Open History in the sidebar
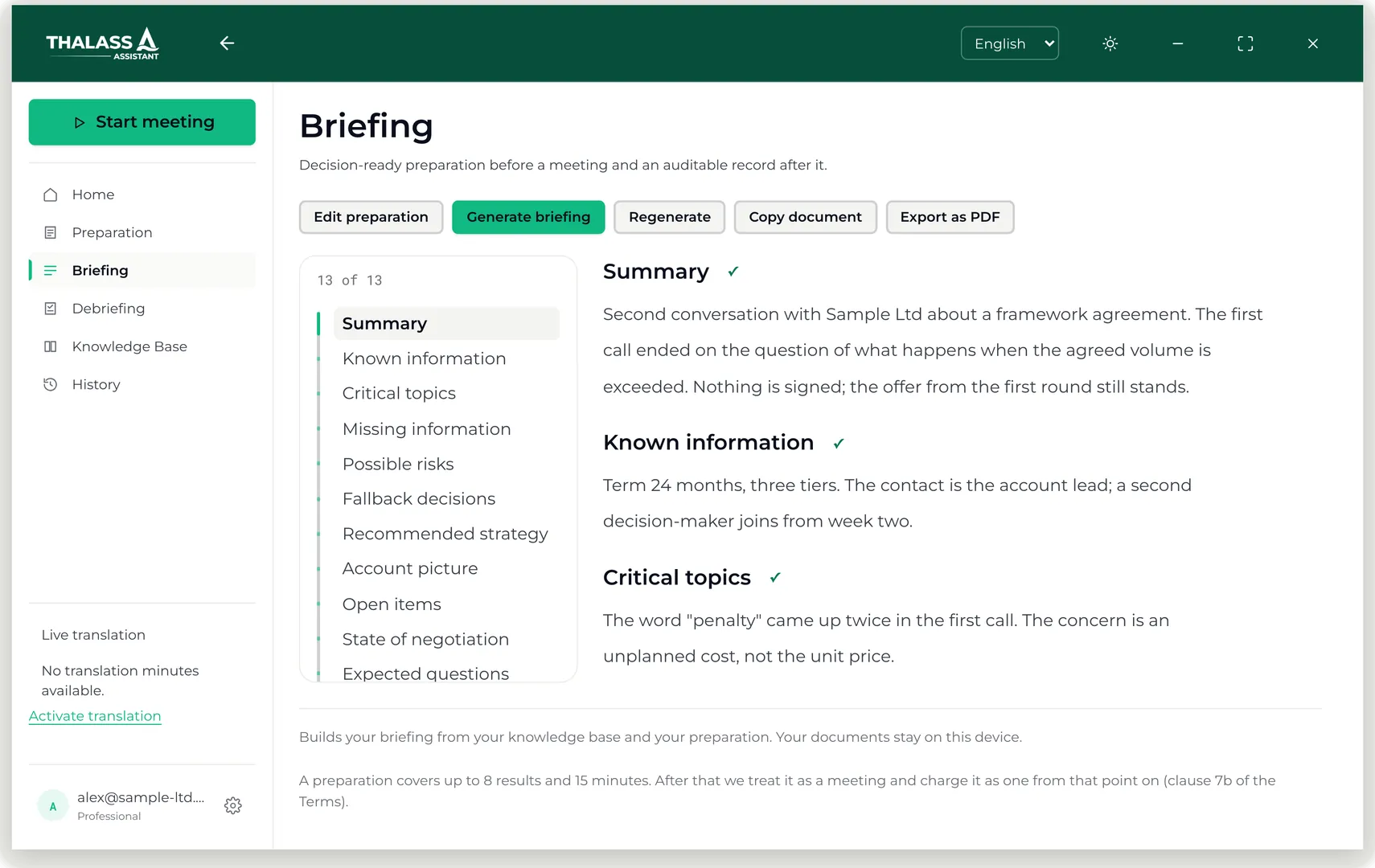 tap(142, 384)
